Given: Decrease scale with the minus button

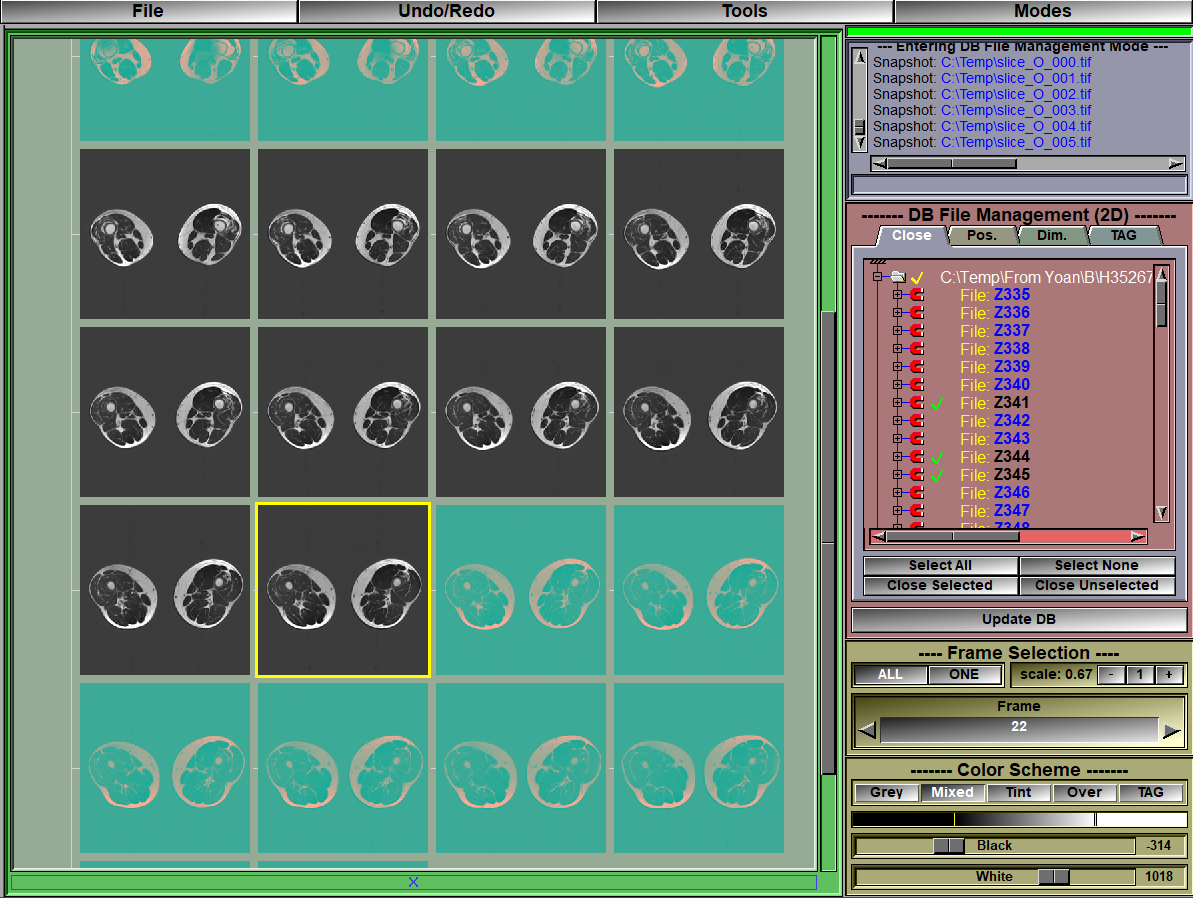Looking at the screenshot, I should (x=1111, y=674).
